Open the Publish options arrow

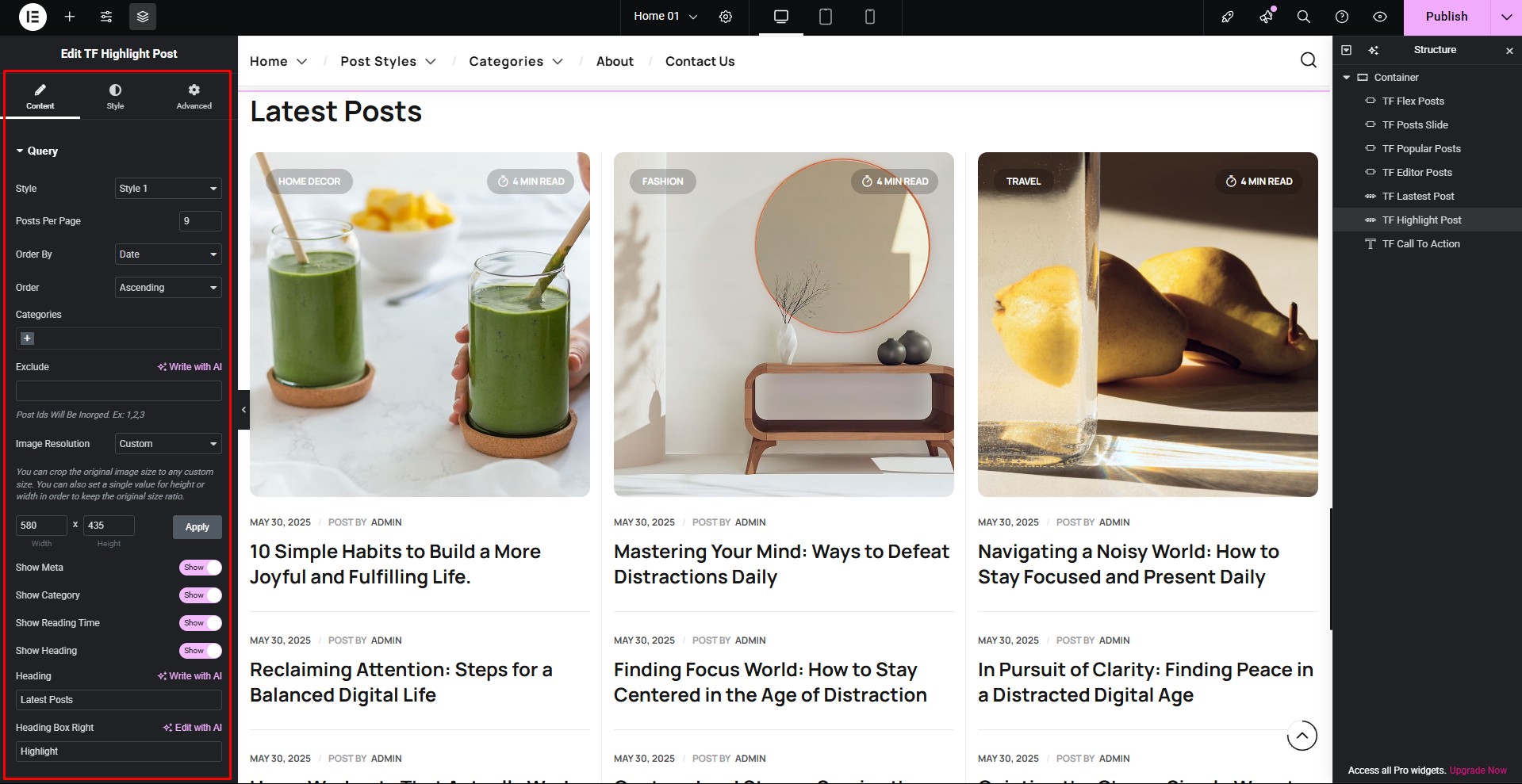[1506, 17]
